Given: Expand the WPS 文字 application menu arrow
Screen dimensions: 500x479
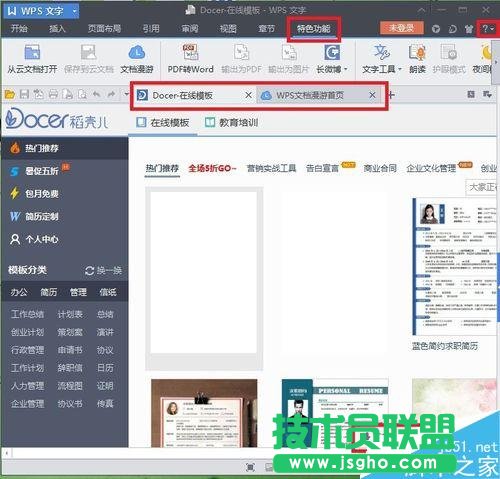Looking at the screenshot, I should point(75,11).
